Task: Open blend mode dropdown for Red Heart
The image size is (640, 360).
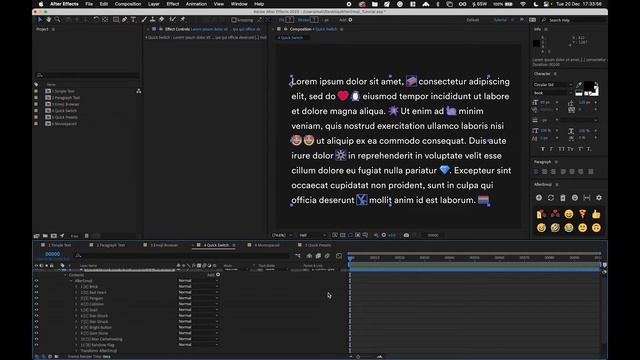Action: pyautogui.click(x=198, y=292)
